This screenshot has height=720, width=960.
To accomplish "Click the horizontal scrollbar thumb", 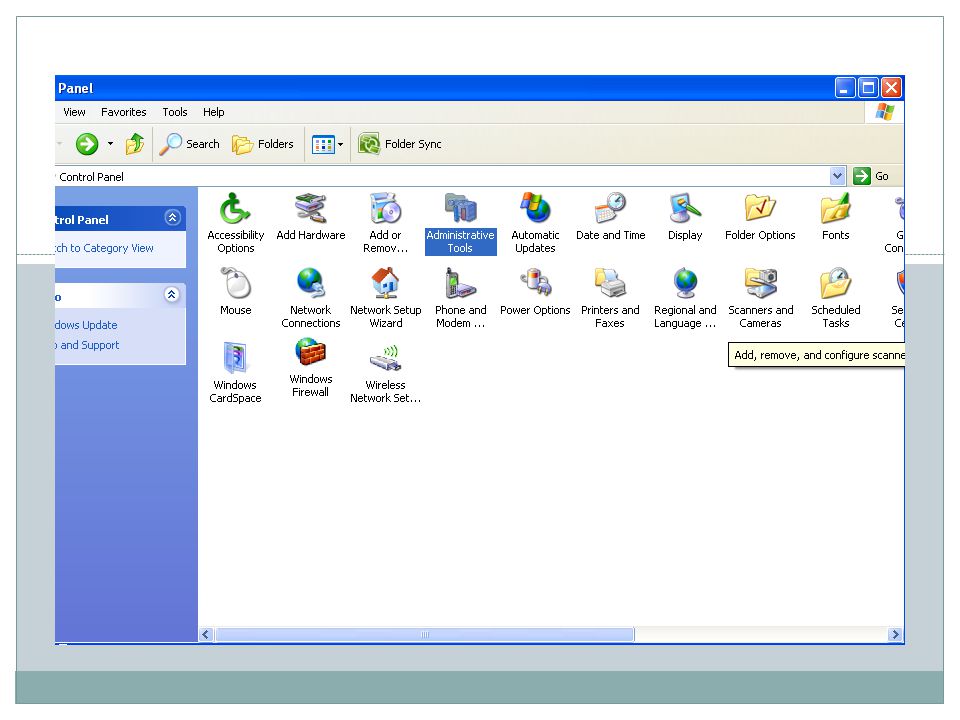I will 424,635.
